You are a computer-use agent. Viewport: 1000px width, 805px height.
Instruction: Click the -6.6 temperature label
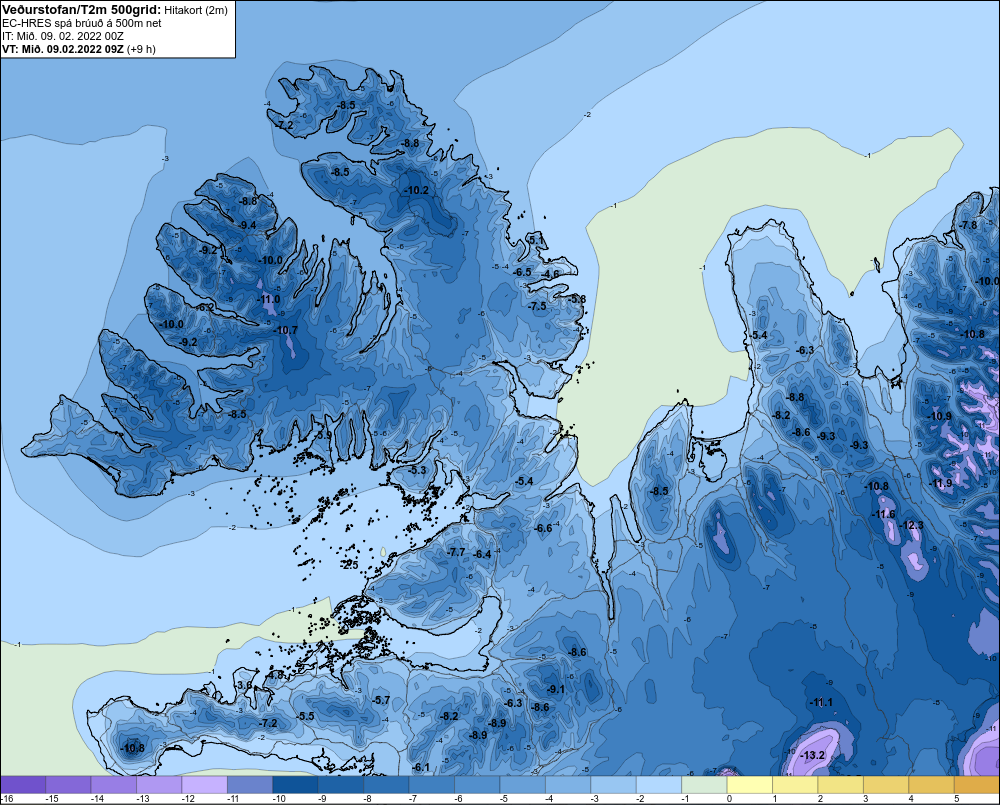coord(543,528)
